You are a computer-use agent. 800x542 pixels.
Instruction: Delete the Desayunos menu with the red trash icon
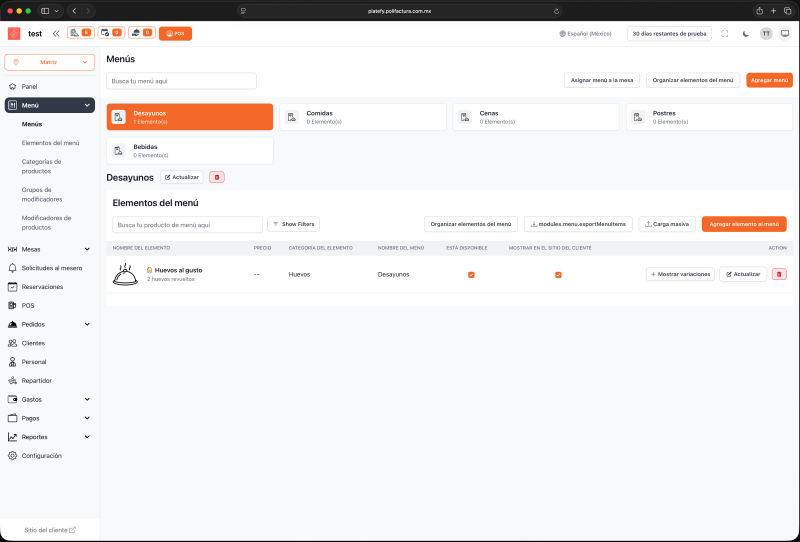(217, 177)
